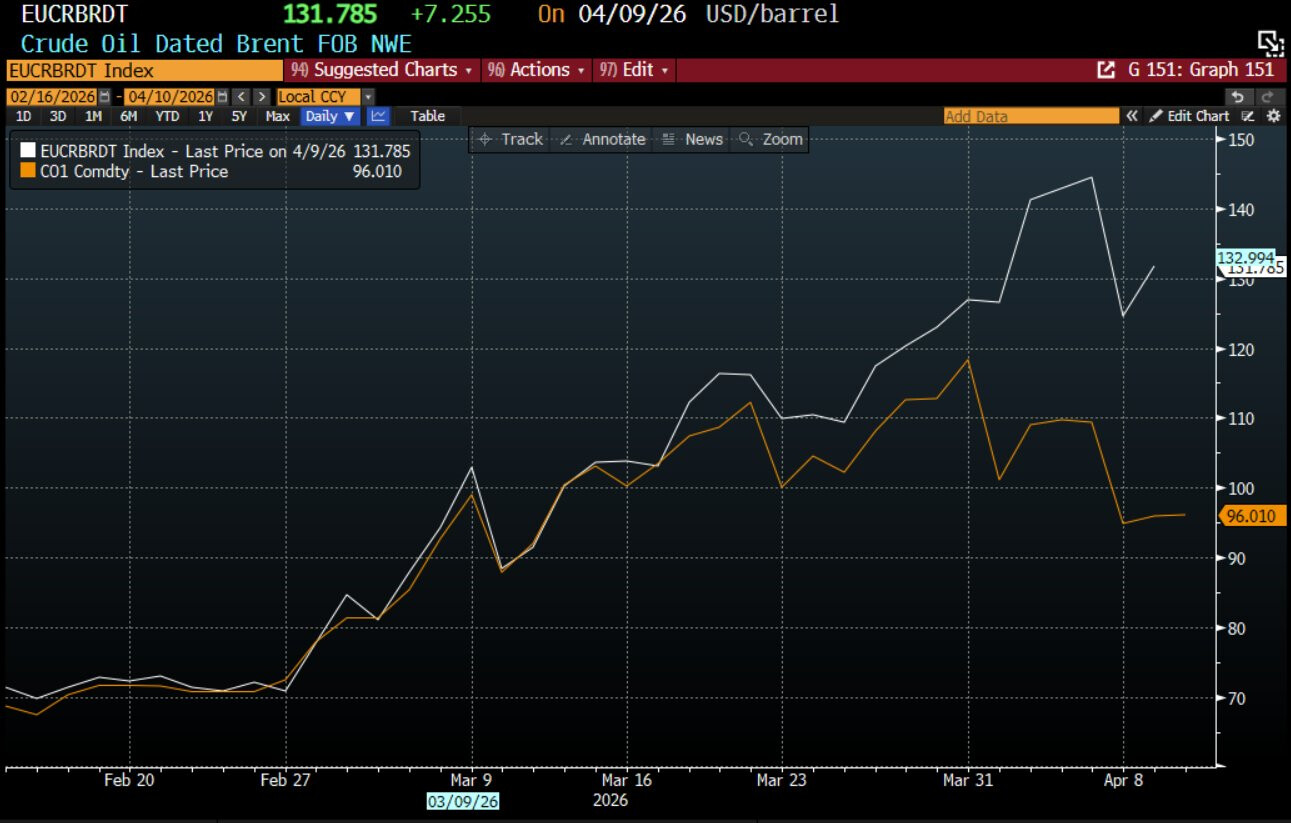Toggle the Annotate drawing mode
The image size is (1291, 823).
pos(603,139)
